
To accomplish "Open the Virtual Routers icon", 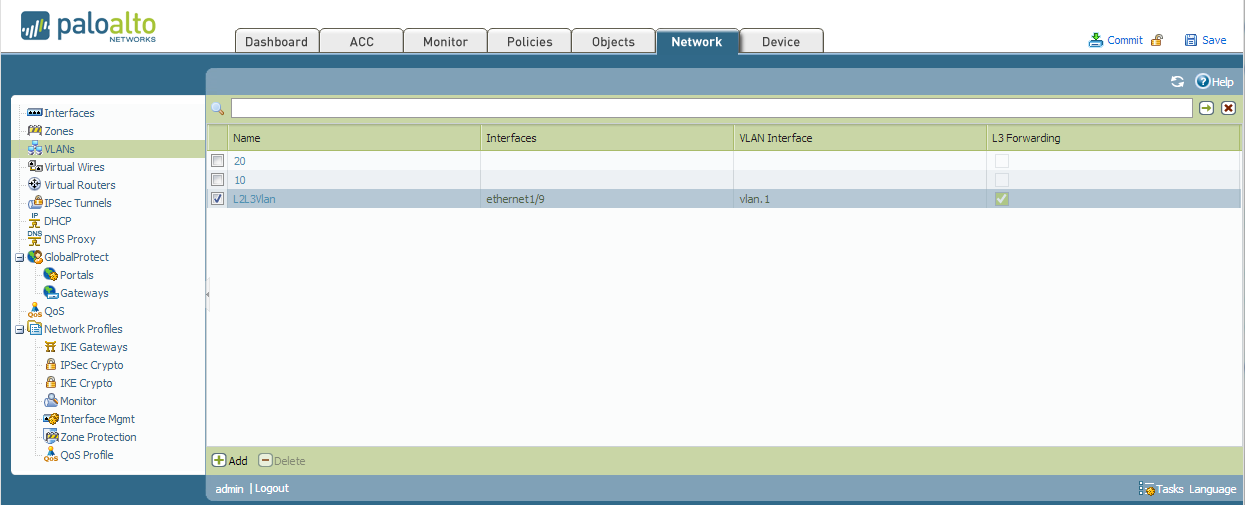I will (35, 185).
